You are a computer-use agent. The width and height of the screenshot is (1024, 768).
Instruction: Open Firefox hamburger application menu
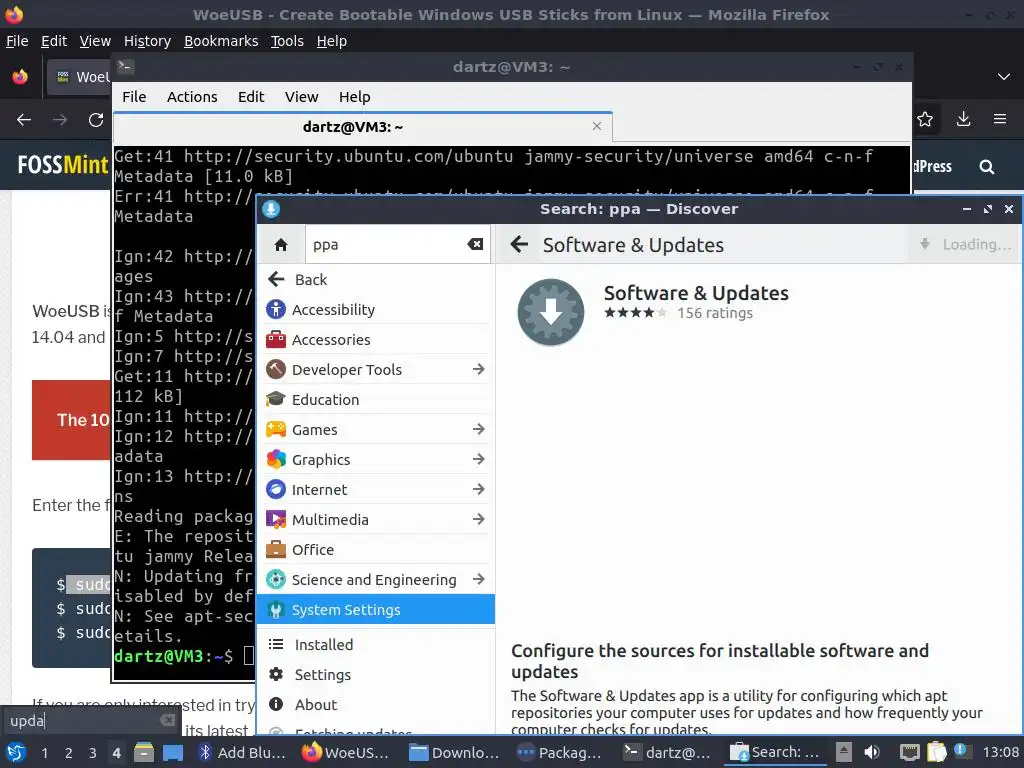[1000, 119]
